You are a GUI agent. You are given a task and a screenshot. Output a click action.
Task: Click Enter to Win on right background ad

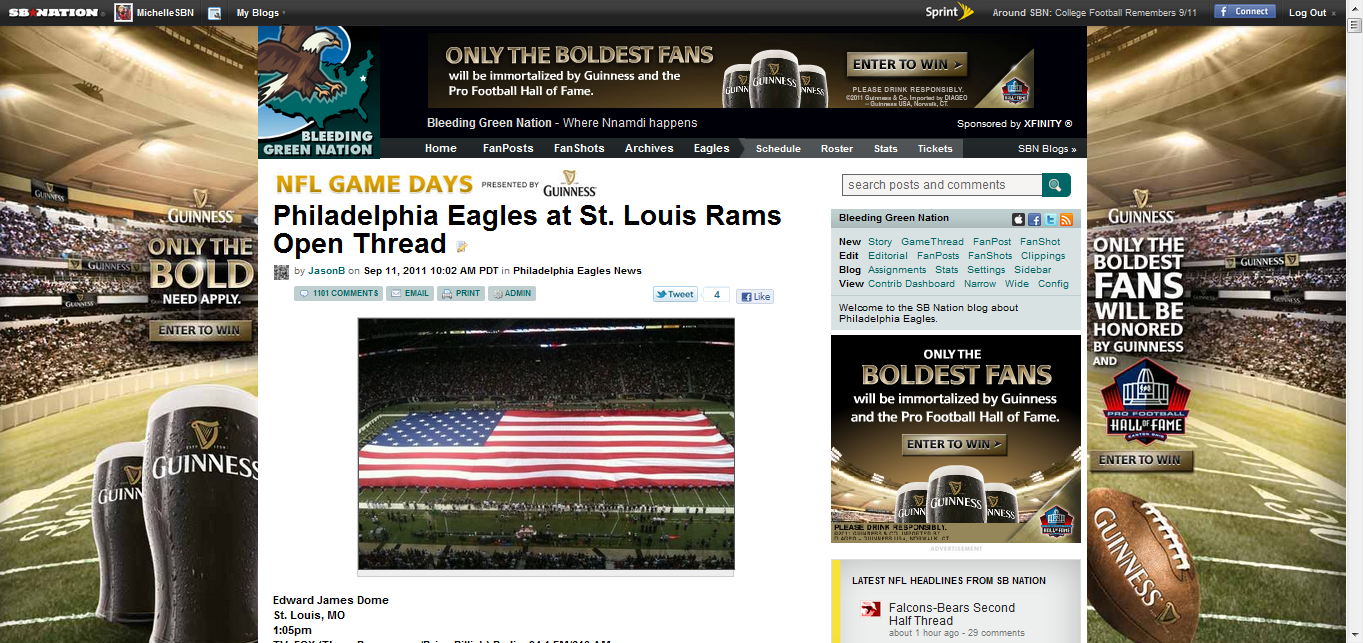coord(1141,460)
